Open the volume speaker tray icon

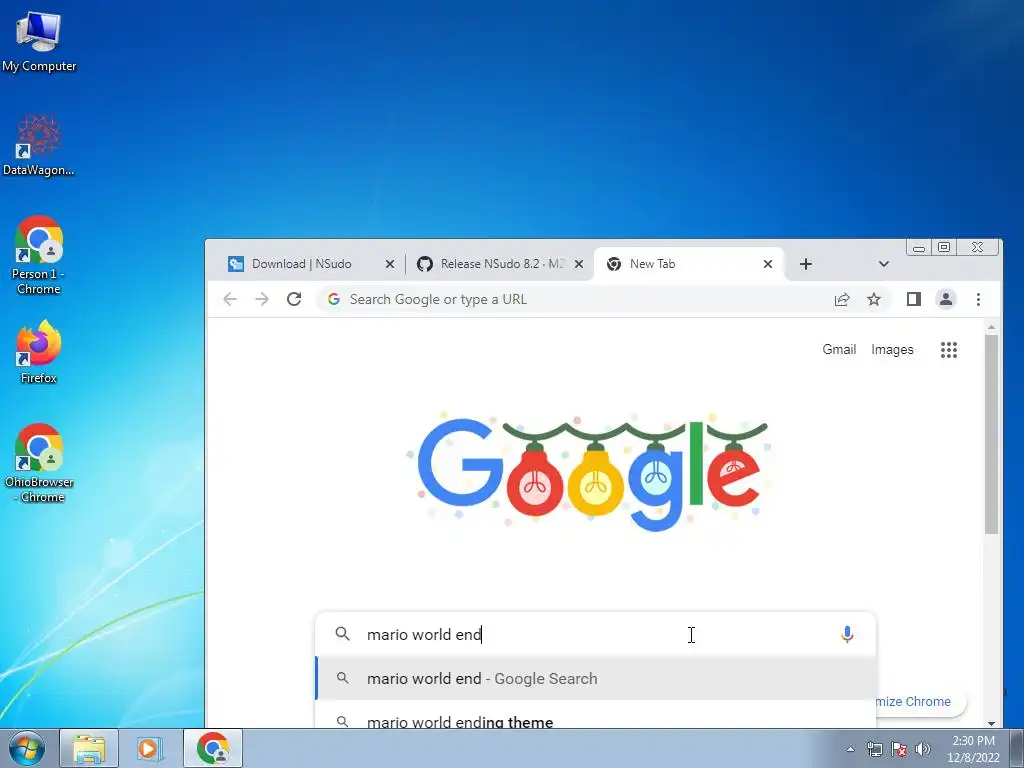click(923, 749)
